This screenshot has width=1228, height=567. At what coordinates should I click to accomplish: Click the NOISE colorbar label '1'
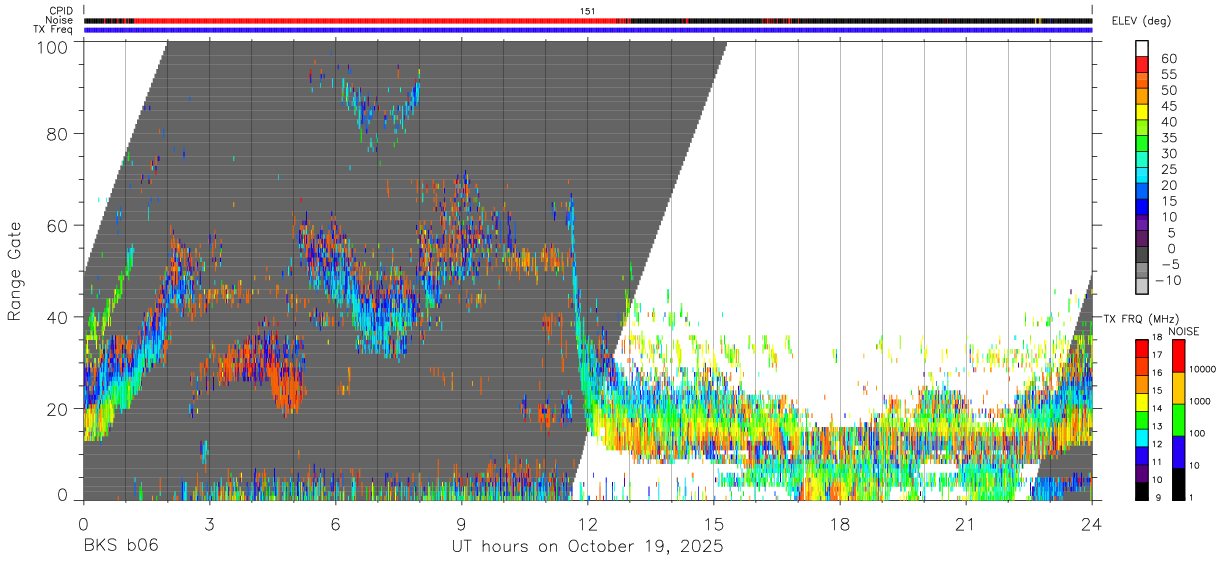pos(1189,497)
